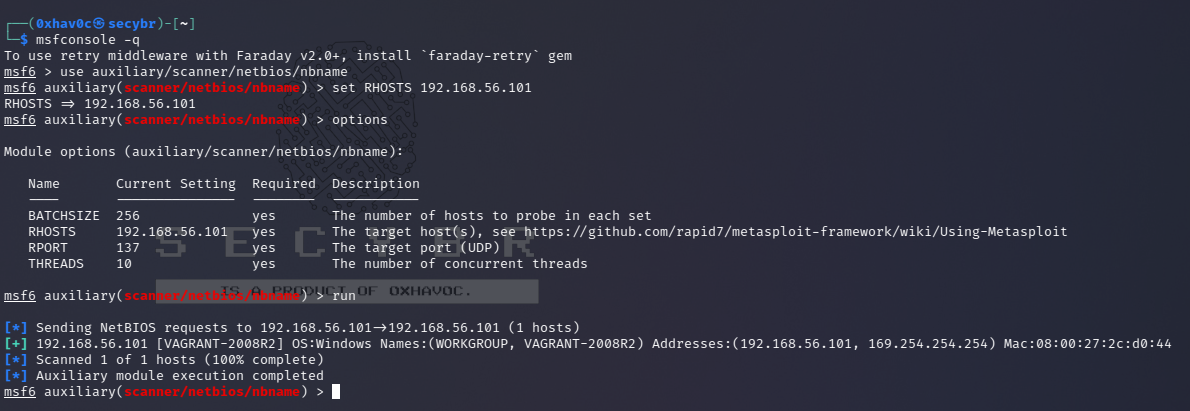
Task: Click the green [+] success indicator
Action: [16, 344]
